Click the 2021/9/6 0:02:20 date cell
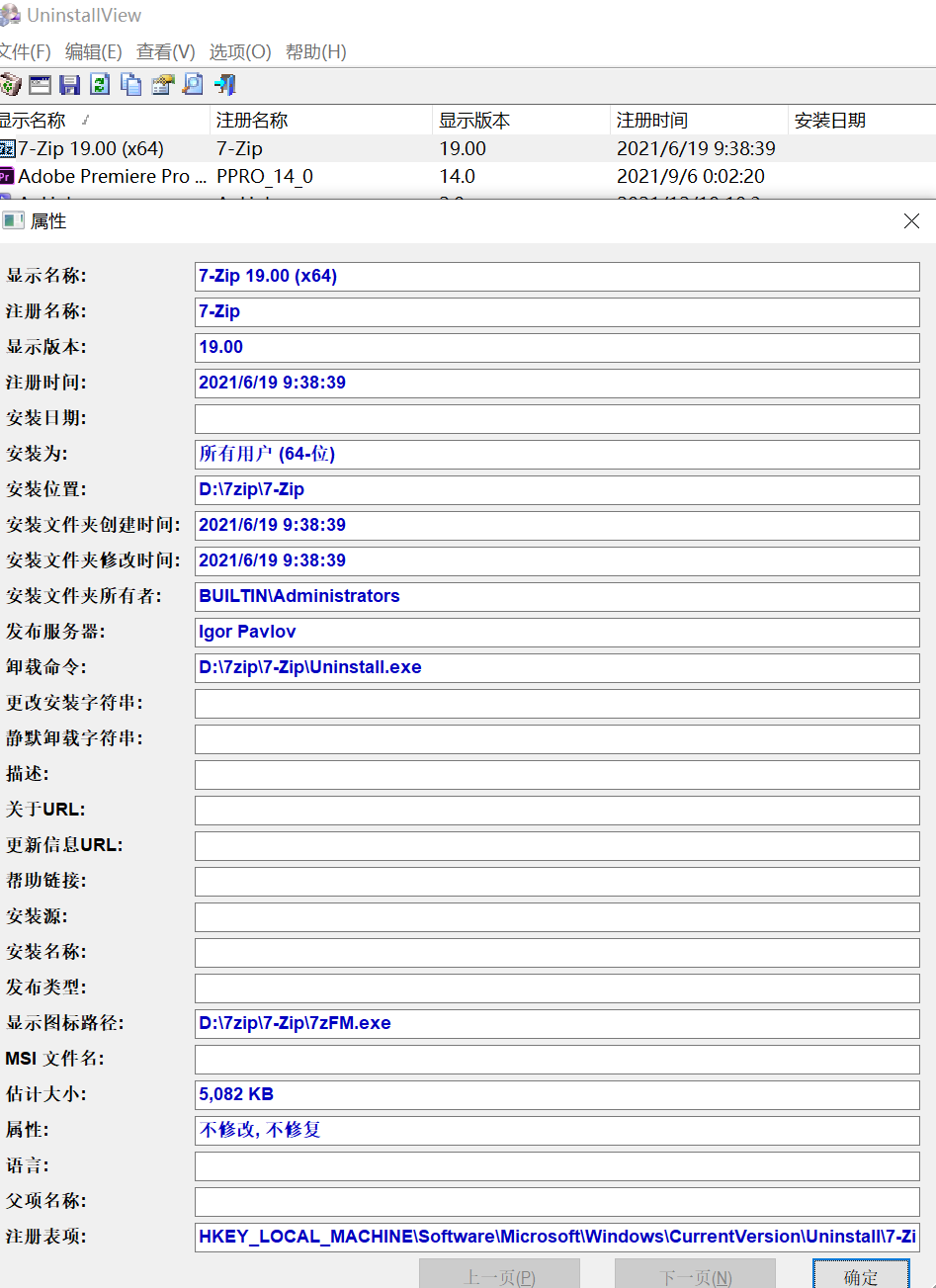This screenshot has height=1288, width=936. [x=690, y=176]
